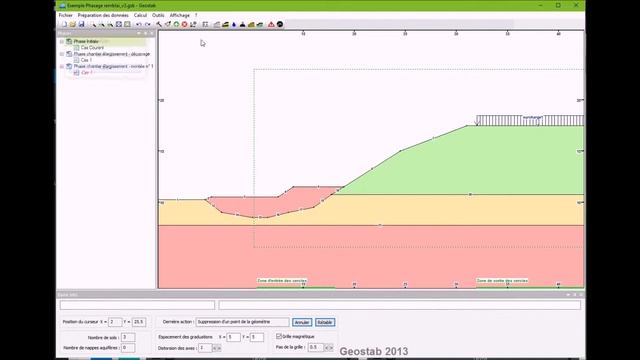Screen dimensions: 640x360
Task: Select the montée n° 1 phase item
Action: click(113, 66)
